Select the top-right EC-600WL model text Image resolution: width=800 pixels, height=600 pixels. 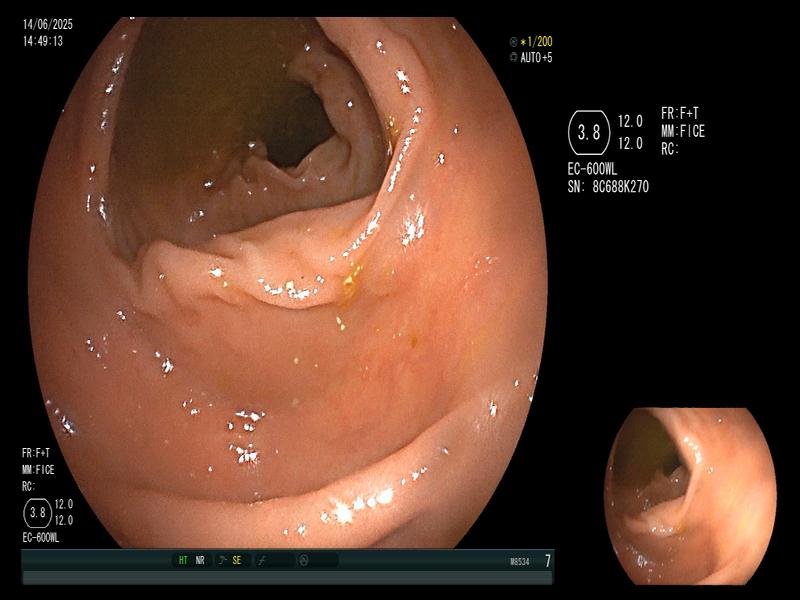pyautogui.click(x=592, y=169)
